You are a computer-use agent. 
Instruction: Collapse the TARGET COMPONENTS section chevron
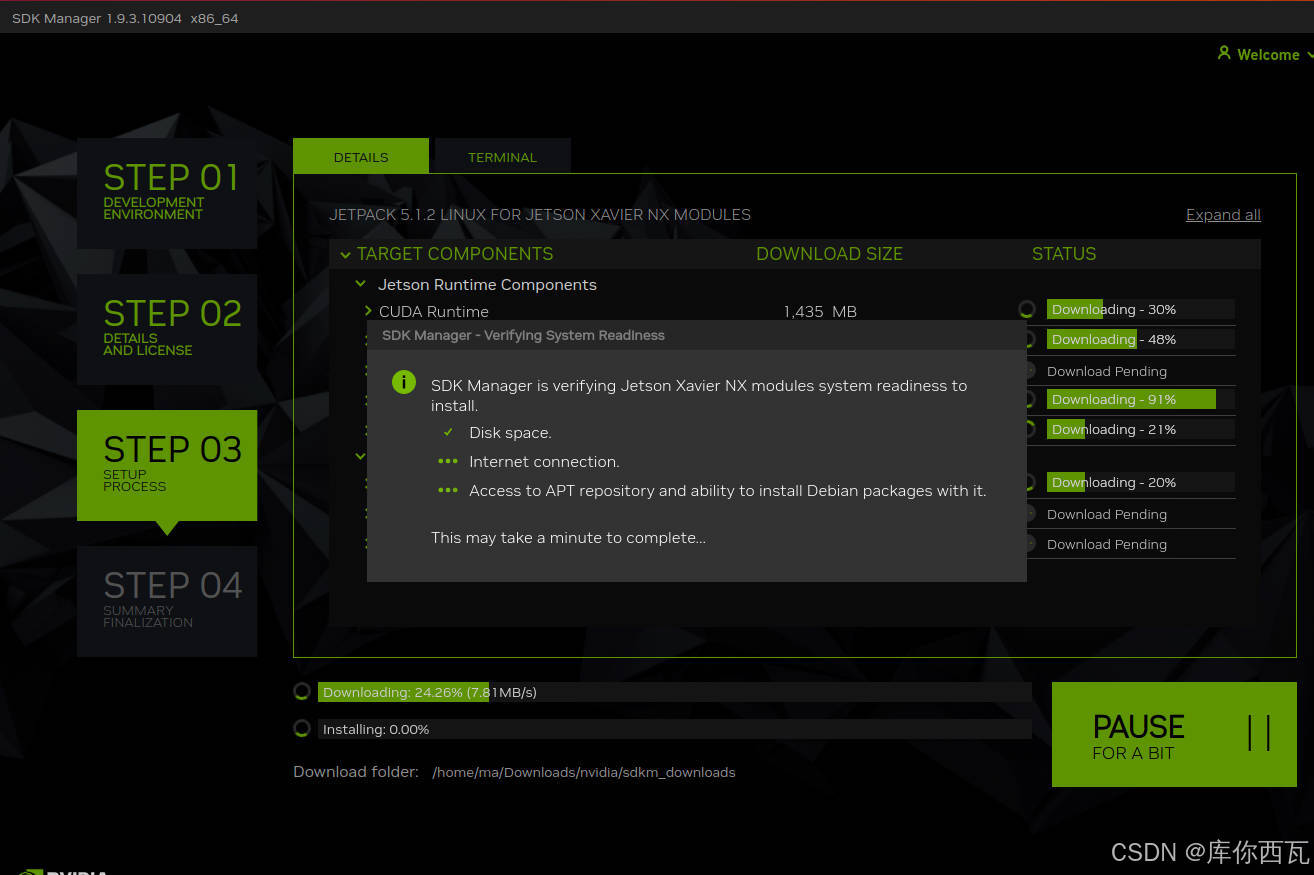[345, 254]
